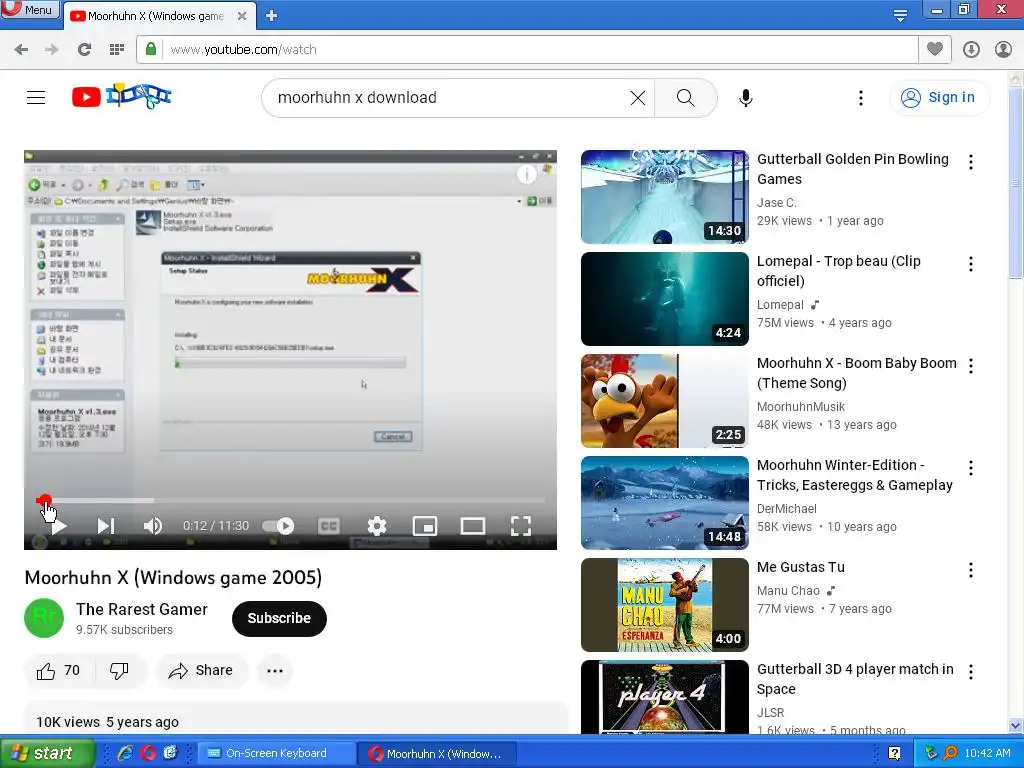Like the video
The height and width of the screenshot is (768, 1024).
point(58,671)
